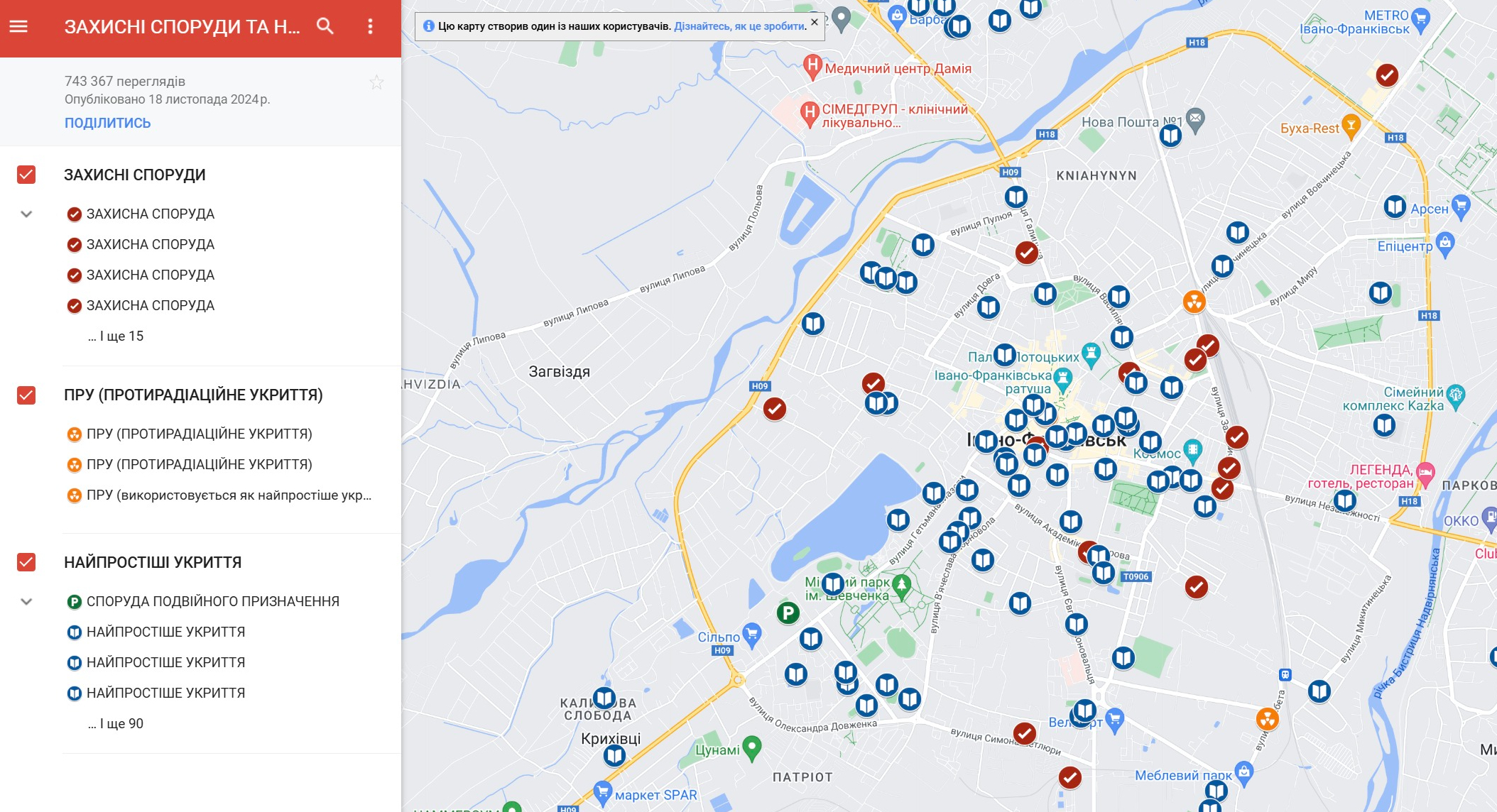Viewport: 1497px width, 812px height.
Task: Click the METRO shopping cart pin
Action: coord(1420,20)
